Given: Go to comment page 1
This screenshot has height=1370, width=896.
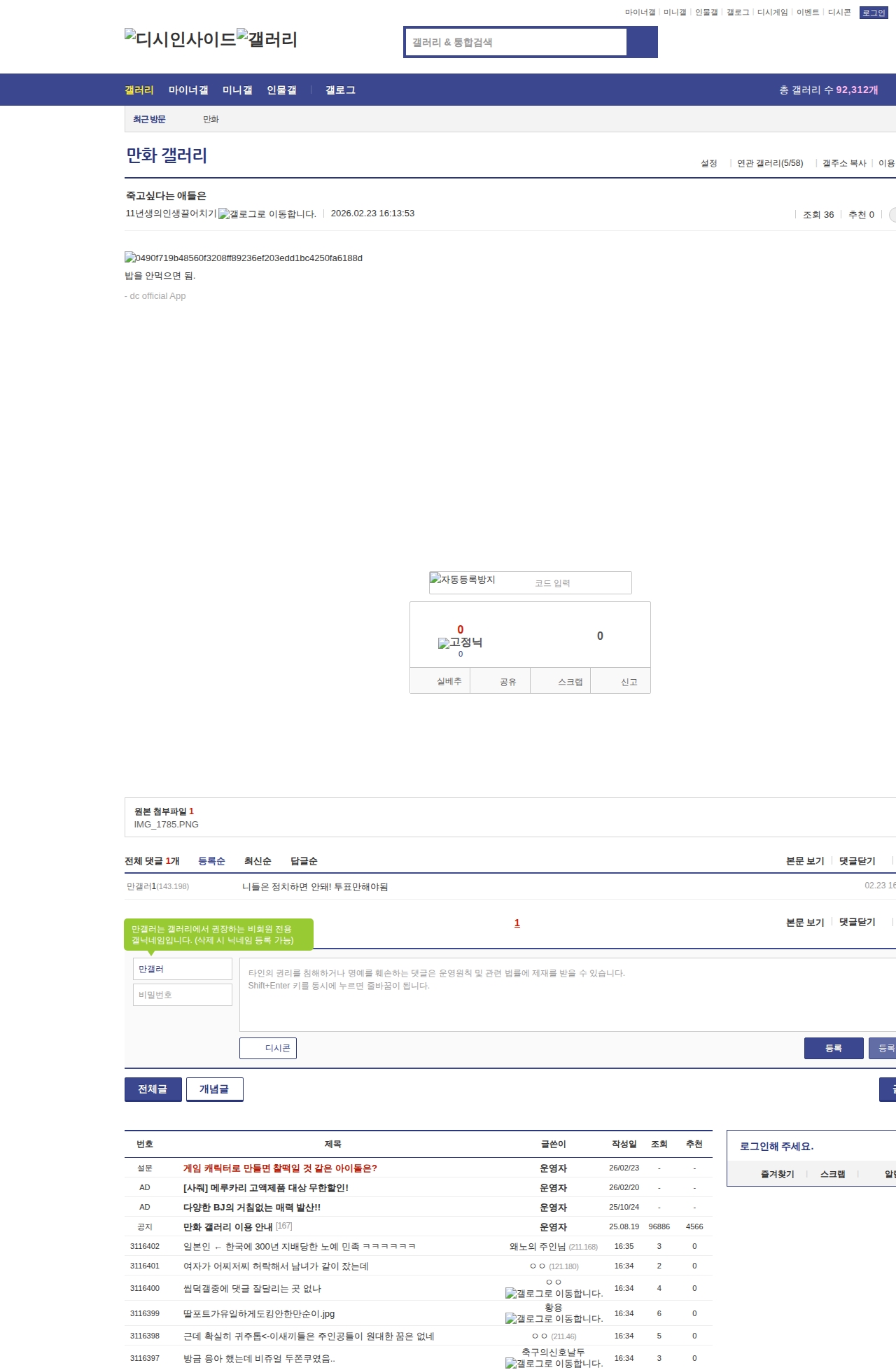Looking at the screenshot, I should 517,923.
